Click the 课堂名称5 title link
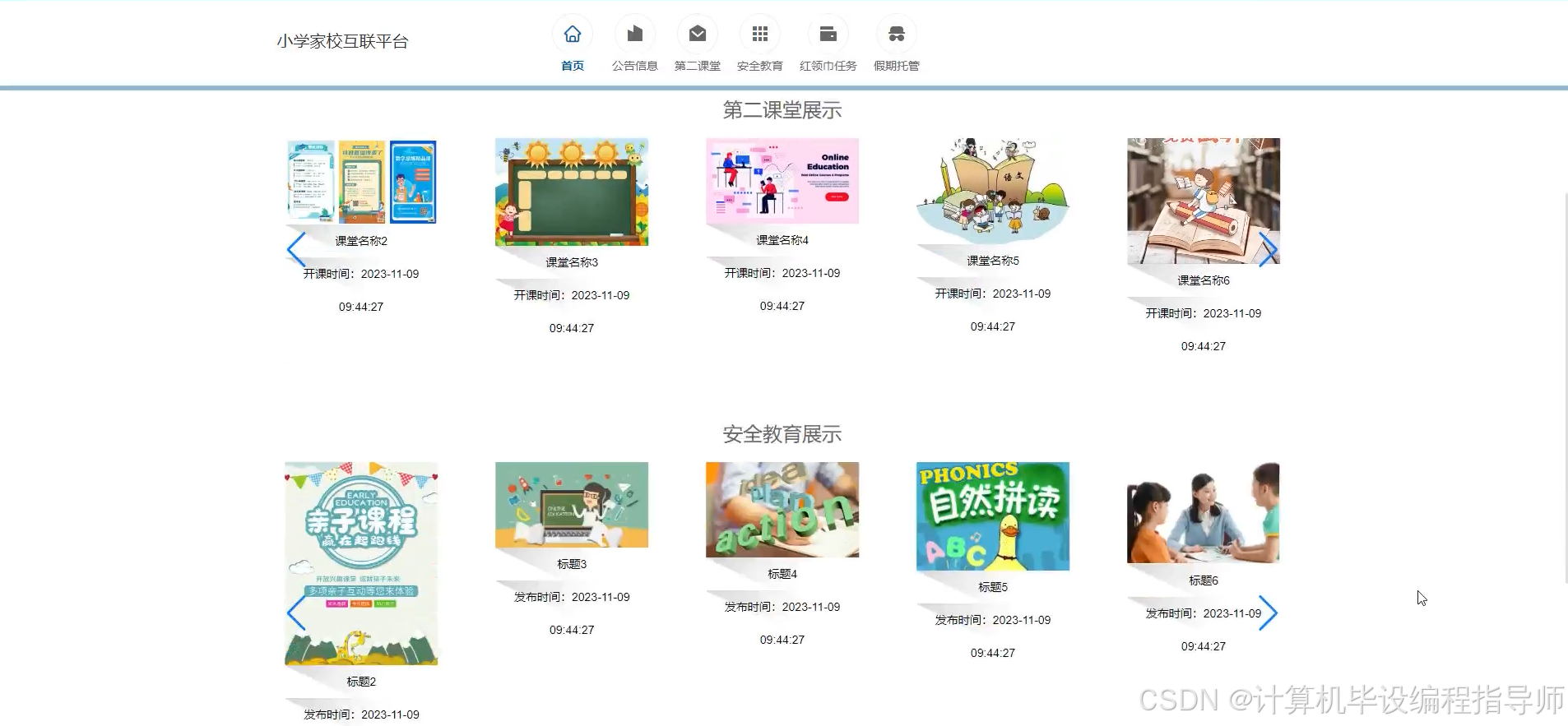The width and height of the screenshot is (1568, 726). [993, 261]
